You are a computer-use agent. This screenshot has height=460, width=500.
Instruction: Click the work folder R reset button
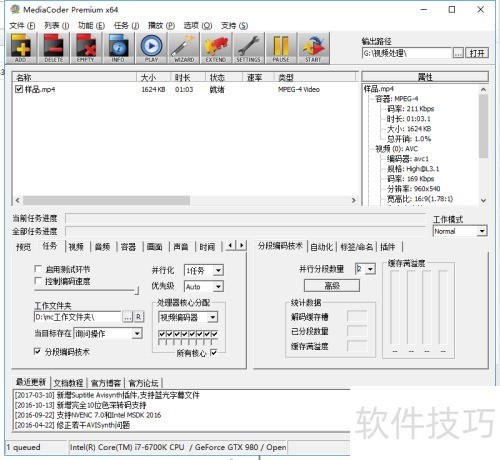click(x=139, y=317)
